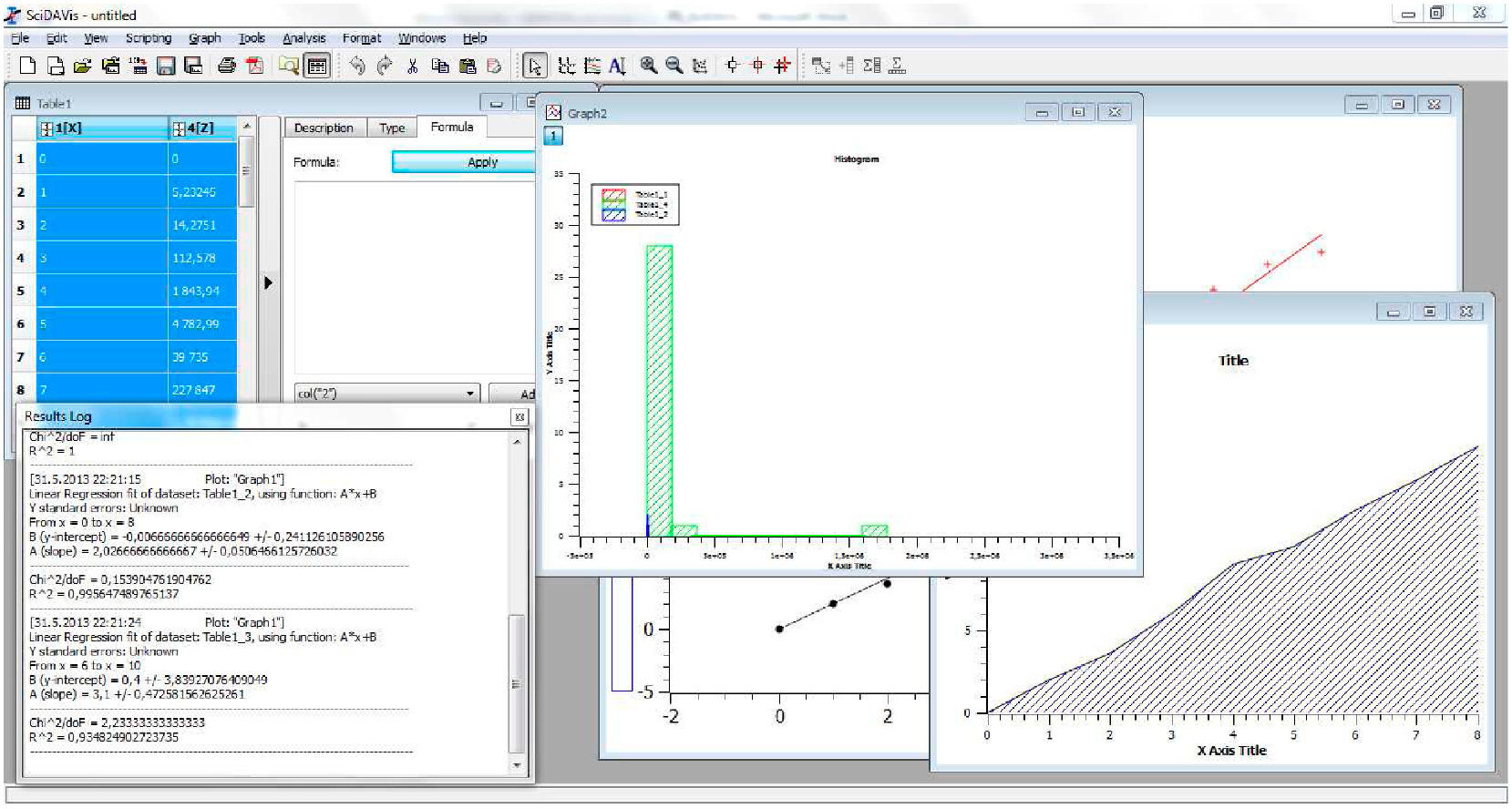
Task: Click the Table1 vertical scrollbar handle
Action: (x=245, y=171)
